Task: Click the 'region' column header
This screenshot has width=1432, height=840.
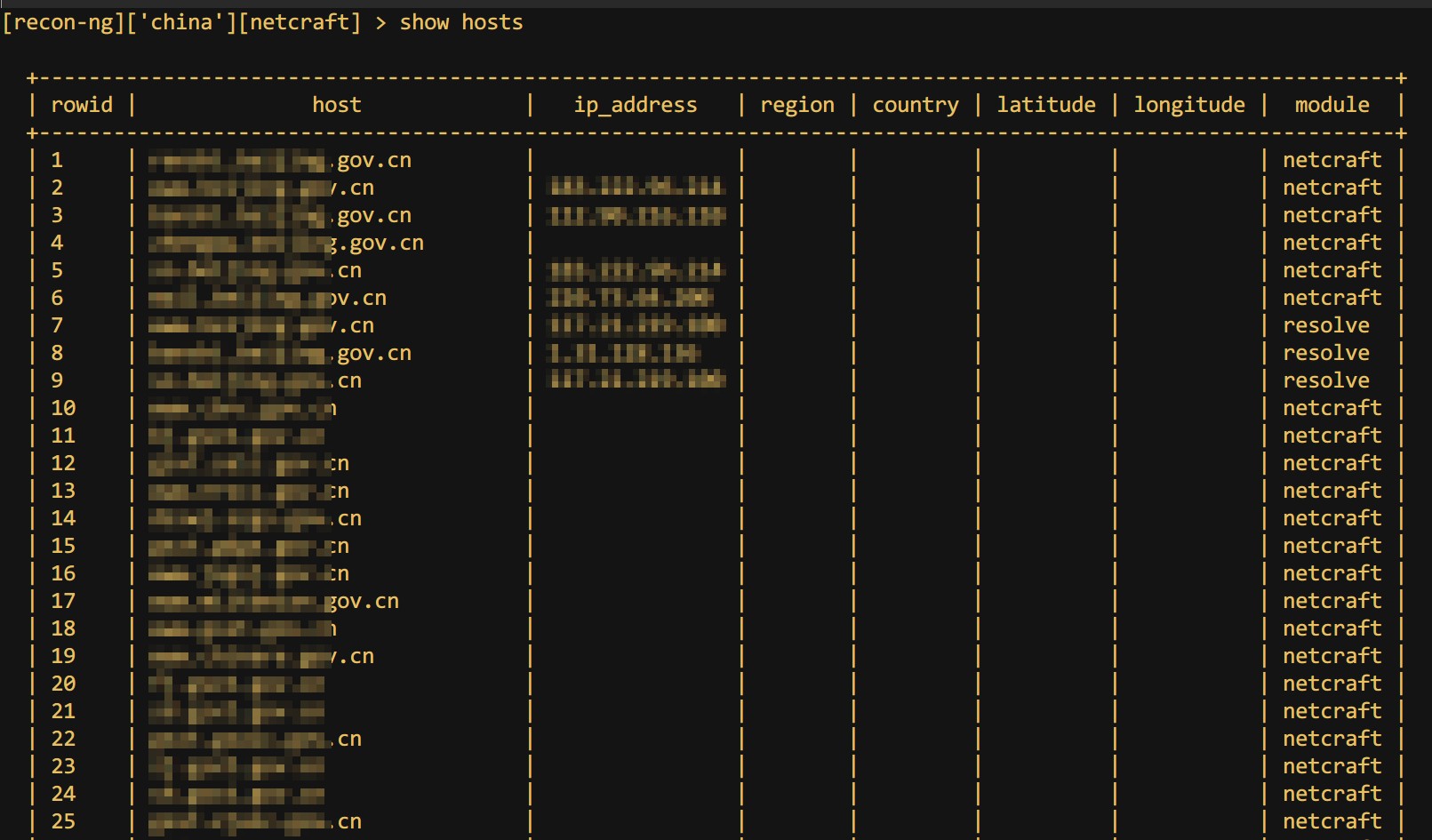Action: click(x=796, y=105)
